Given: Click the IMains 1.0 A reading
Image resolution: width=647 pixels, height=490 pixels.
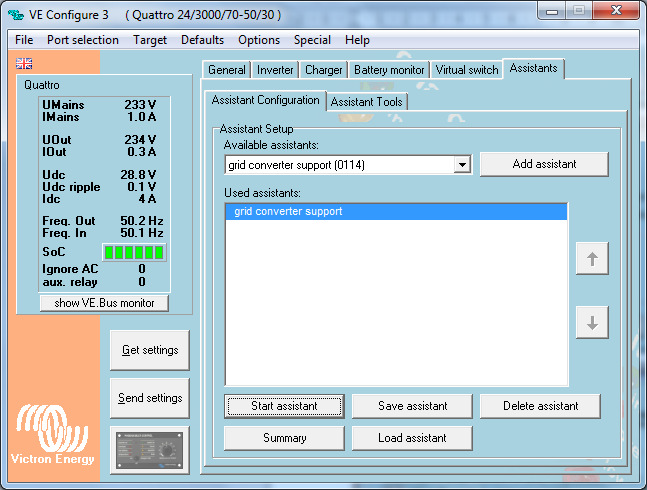Looking at the screenshot, I should [x=142, y=117].
